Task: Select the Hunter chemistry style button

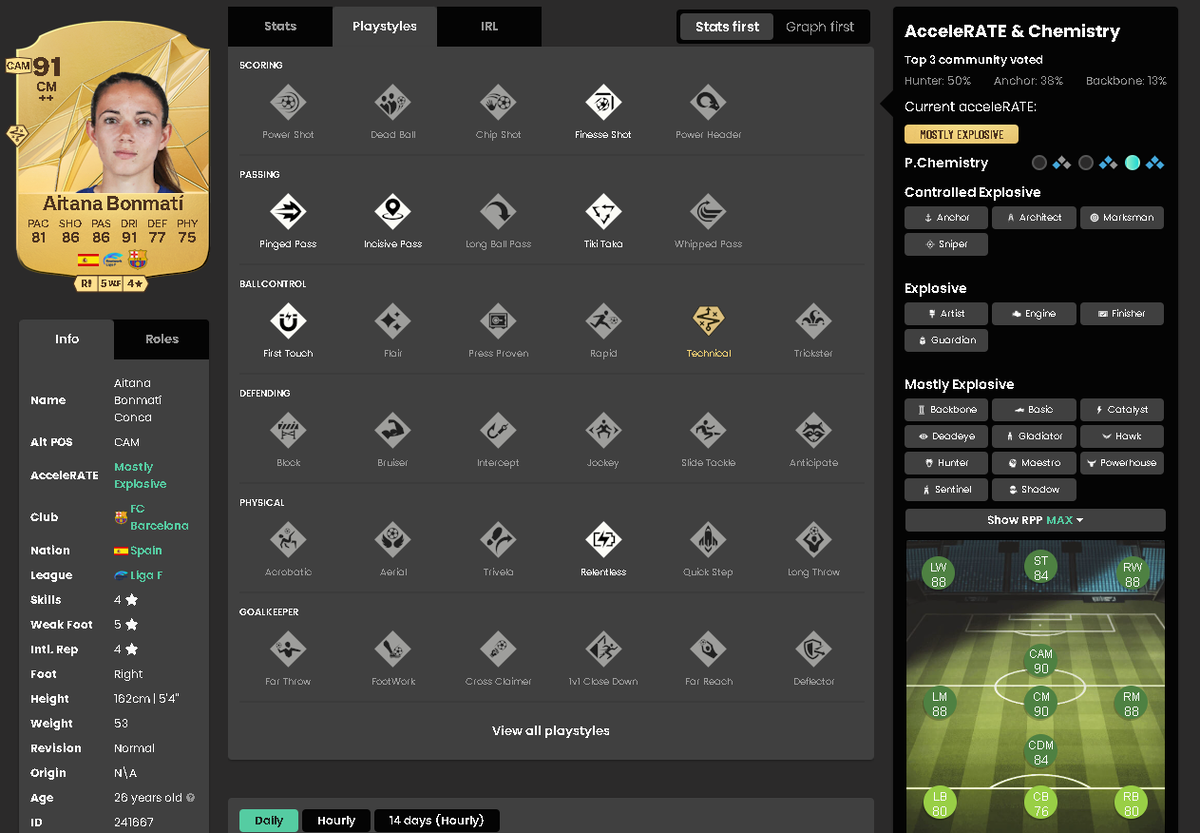Action: (x=946, y=463)
